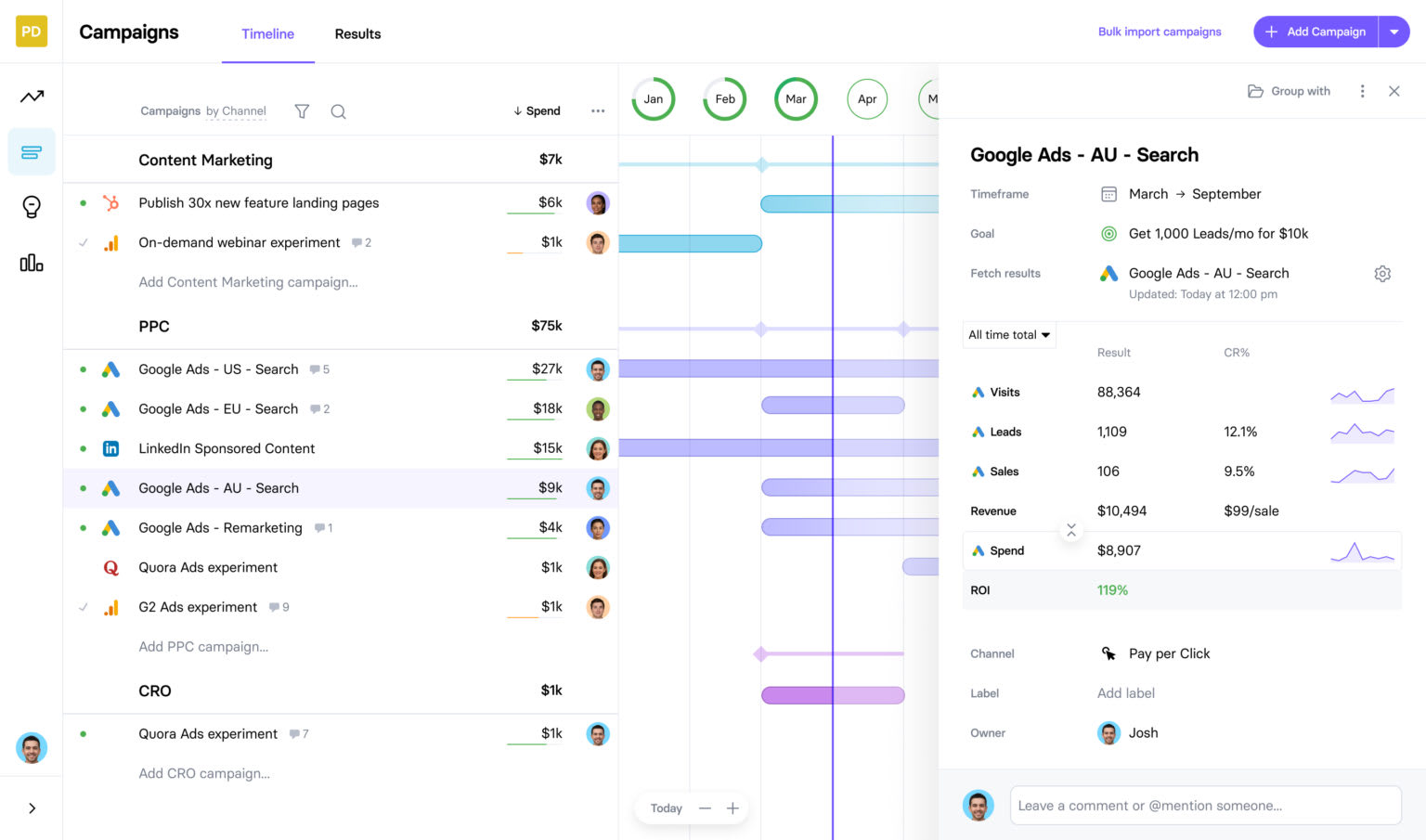
Task: Open the ideas lightbulb sidebar icon
Action: [x=32, y=207]
